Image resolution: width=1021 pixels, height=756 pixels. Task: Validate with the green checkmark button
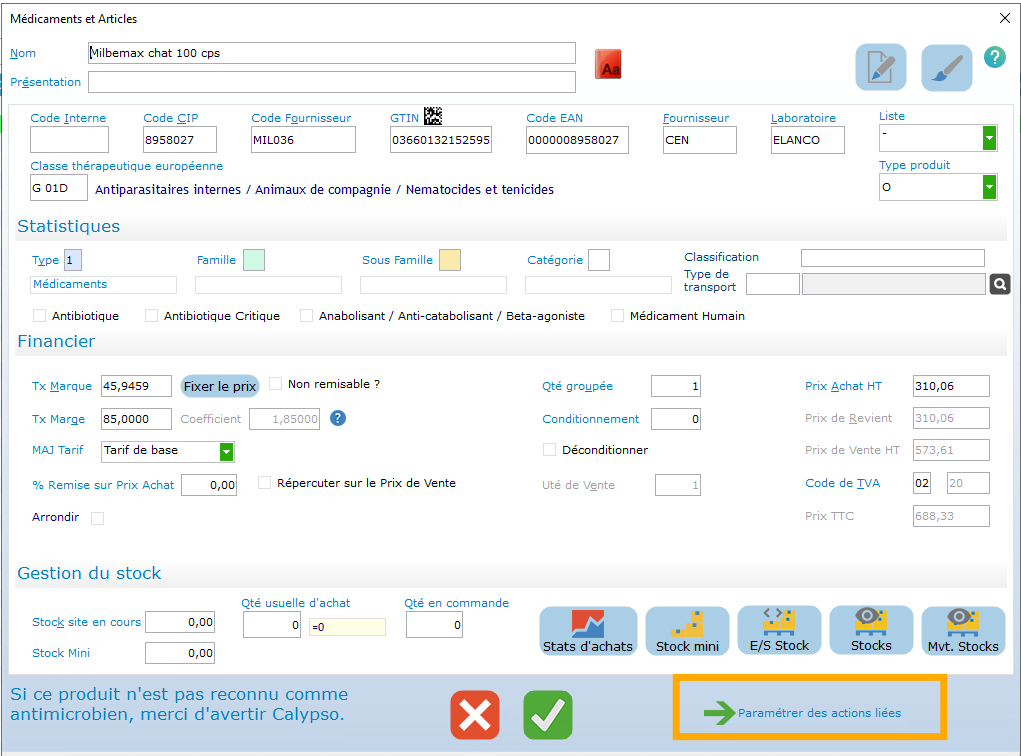[548, 715]
